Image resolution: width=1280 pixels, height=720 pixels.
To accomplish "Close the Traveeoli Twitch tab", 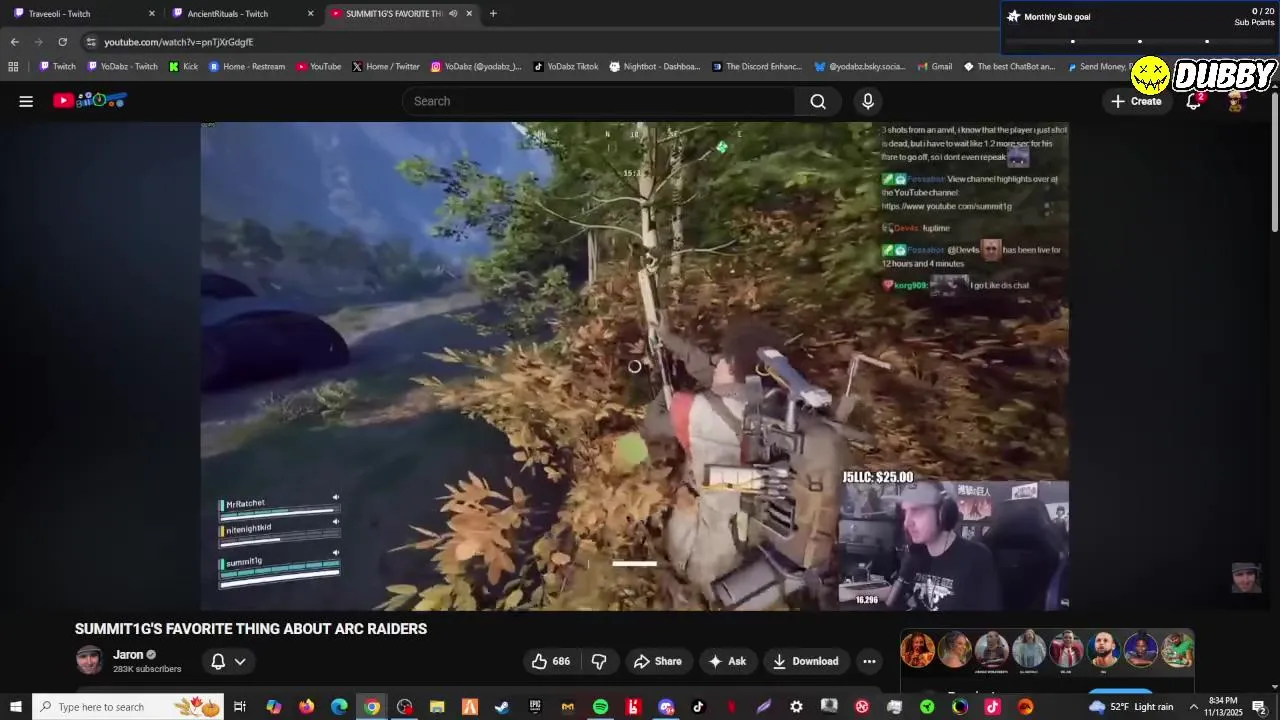I will pyautogui.click(x=152, y=13).
